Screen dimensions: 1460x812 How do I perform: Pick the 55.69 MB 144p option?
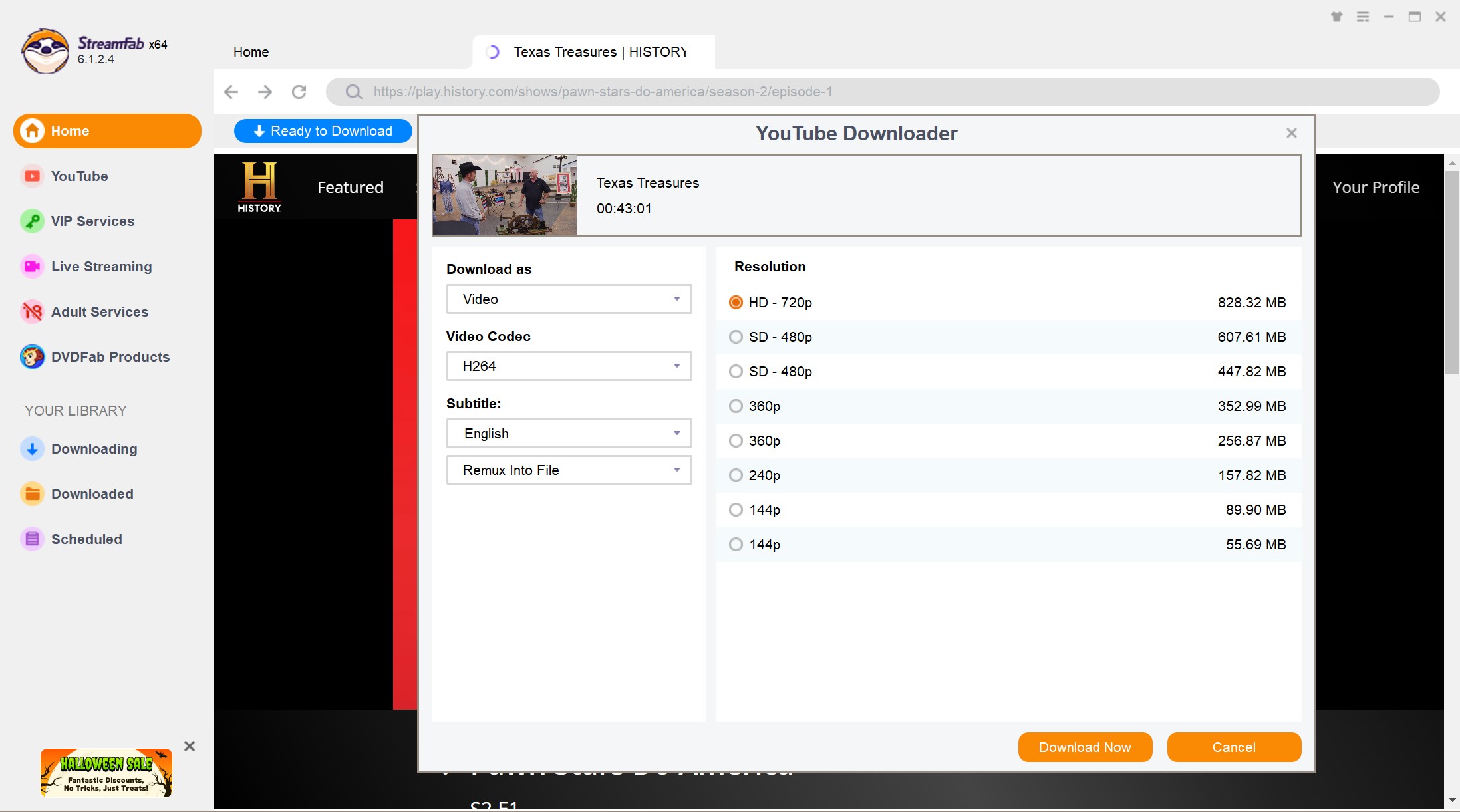736,545
